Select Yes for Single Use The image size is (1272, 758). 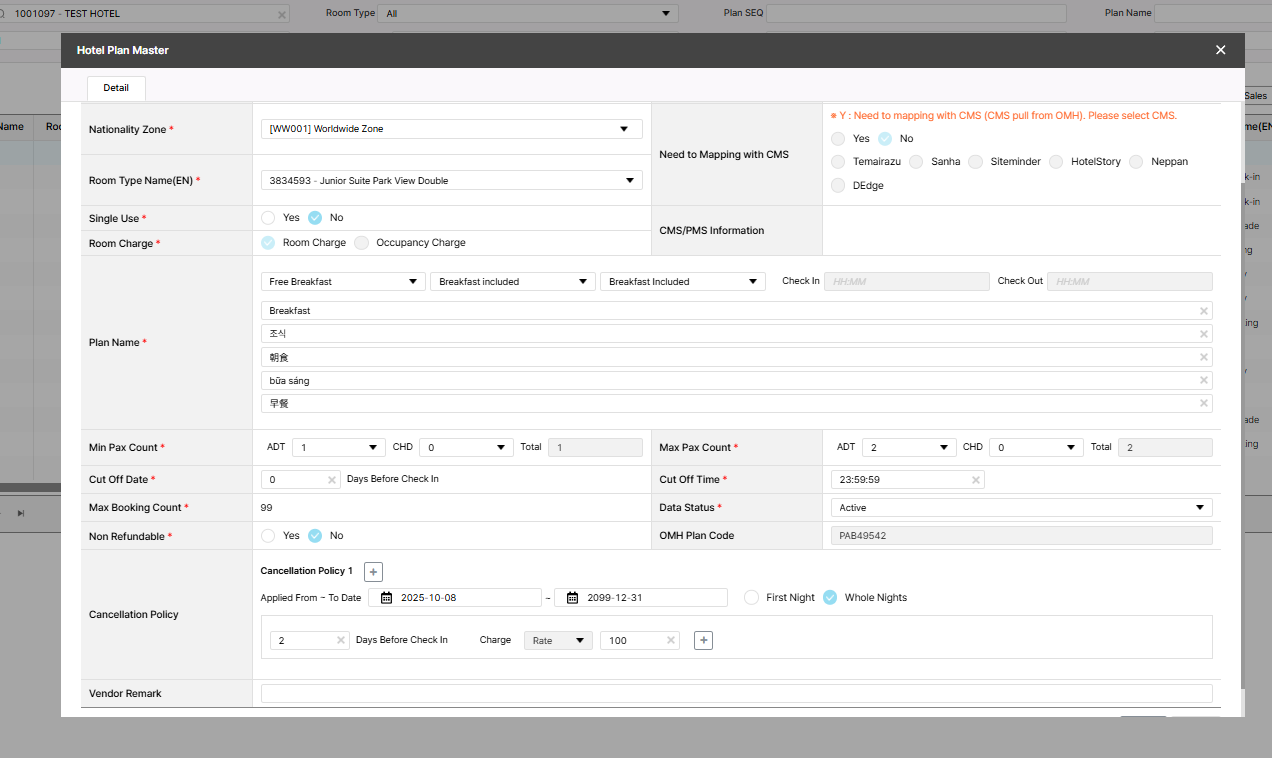coord(268,218)
